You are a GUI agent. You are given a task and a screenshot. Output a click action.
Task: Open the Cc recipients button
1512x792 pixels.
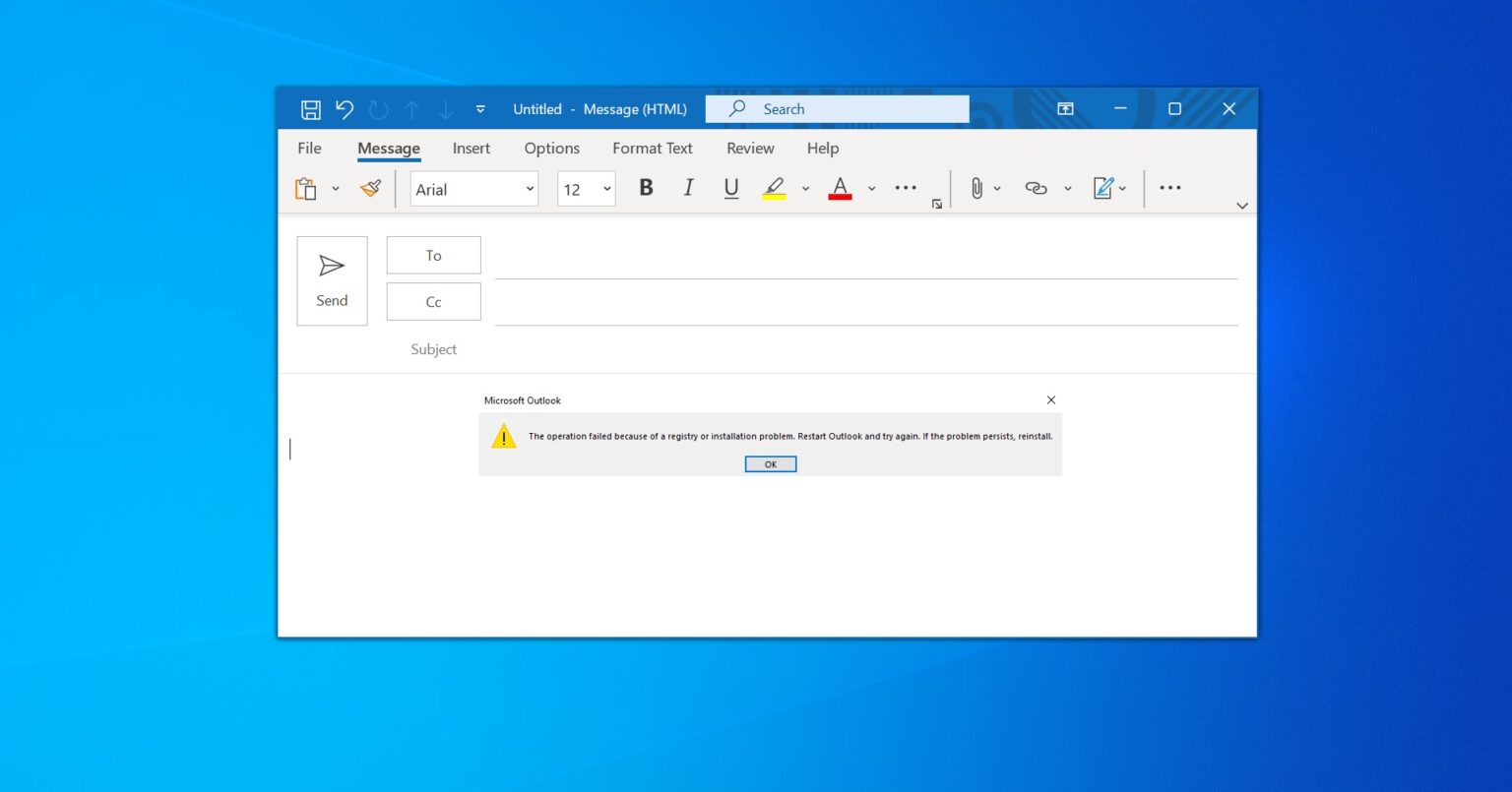pyautogui.click(x=434, y=302)
